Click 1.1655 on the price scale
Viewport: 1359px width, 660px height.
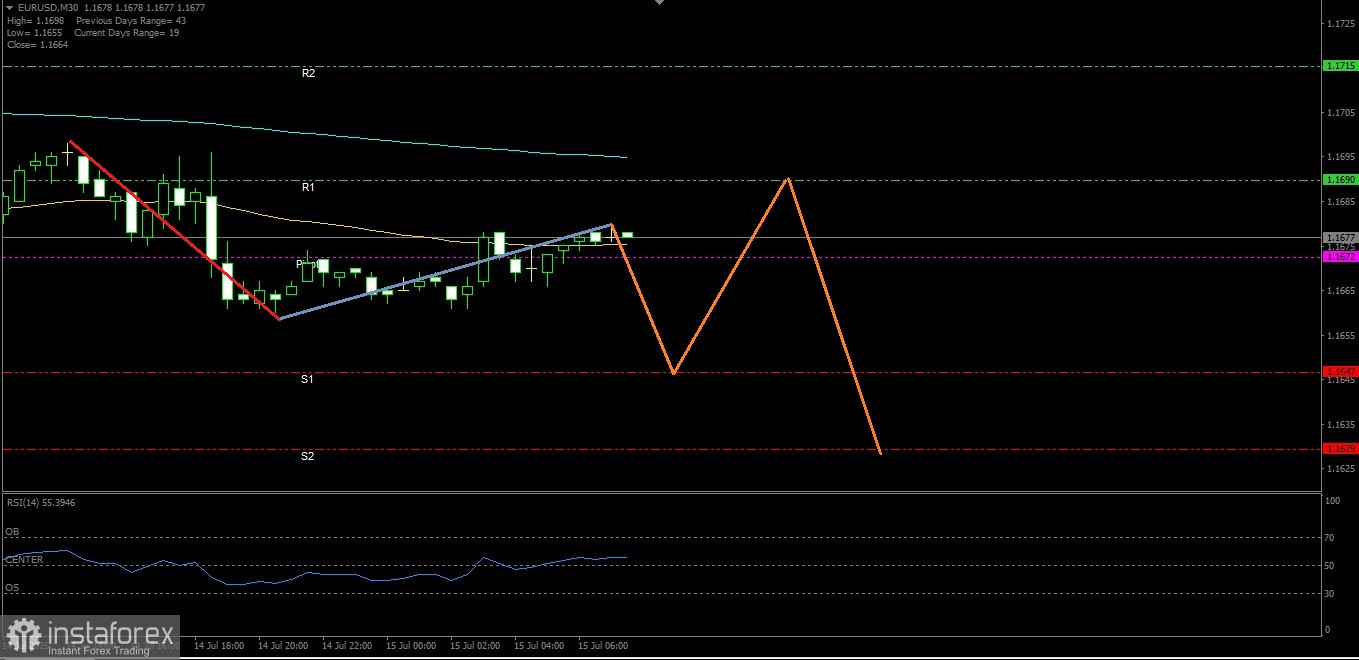pyautogui.click(x=1341, y=335)
